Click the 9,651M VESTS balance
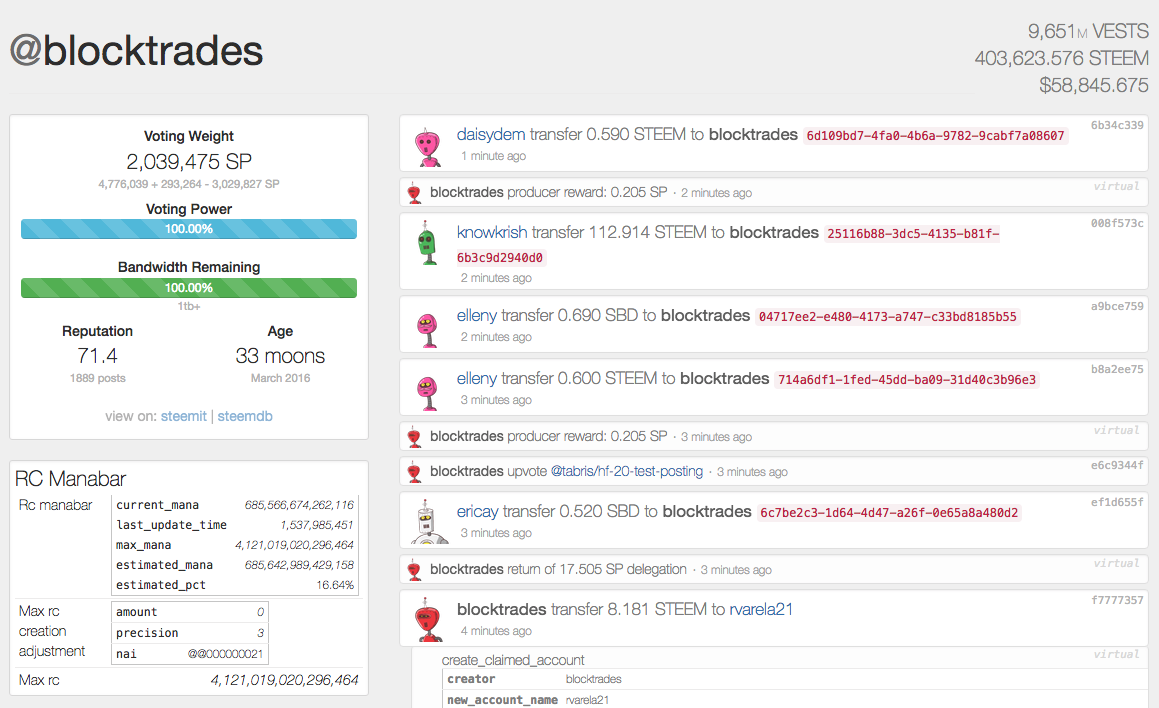The height and width of the screenshot is (708, 1159). point(1088,31)
